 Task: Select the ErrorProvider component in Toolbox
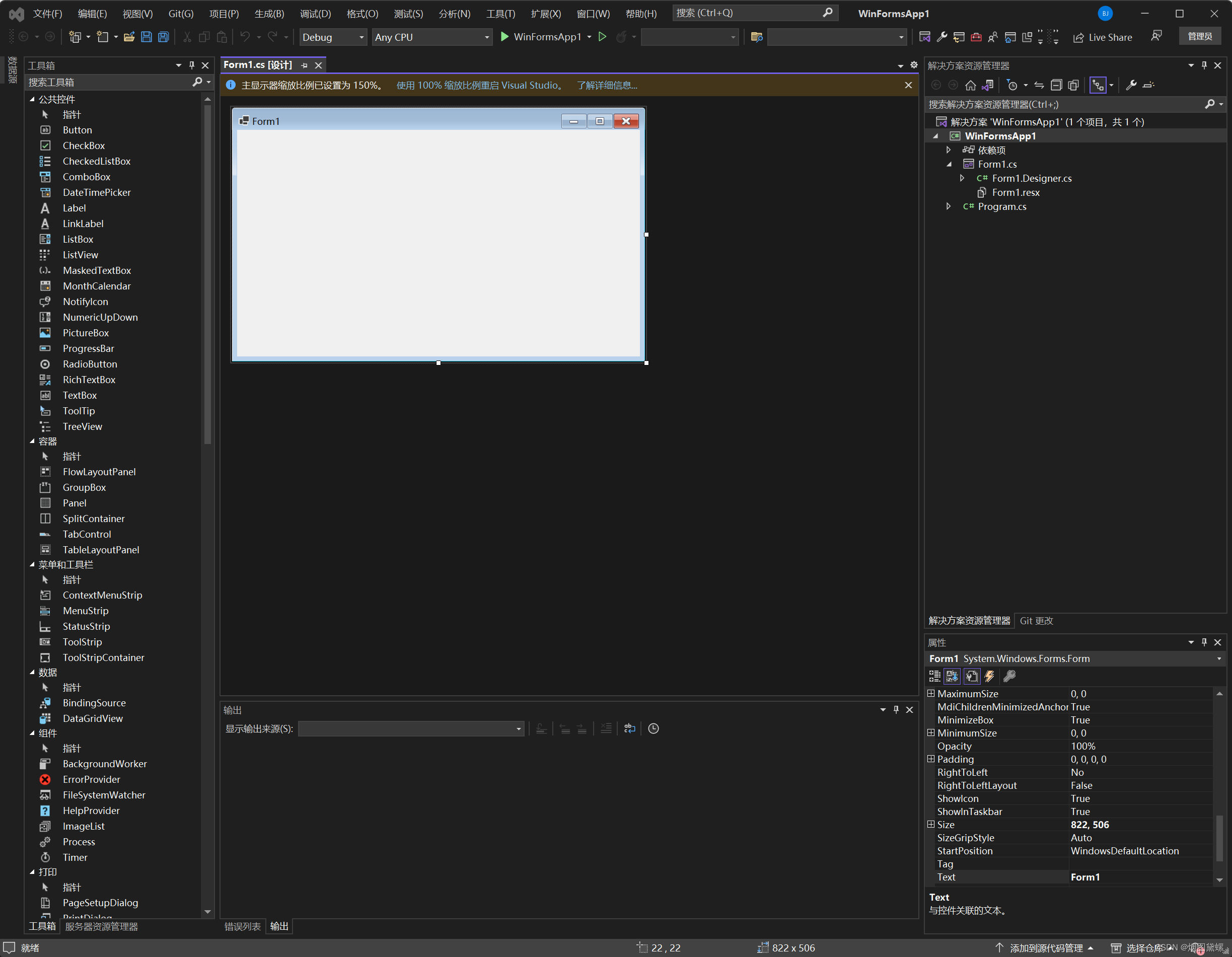tap(92, 779)
